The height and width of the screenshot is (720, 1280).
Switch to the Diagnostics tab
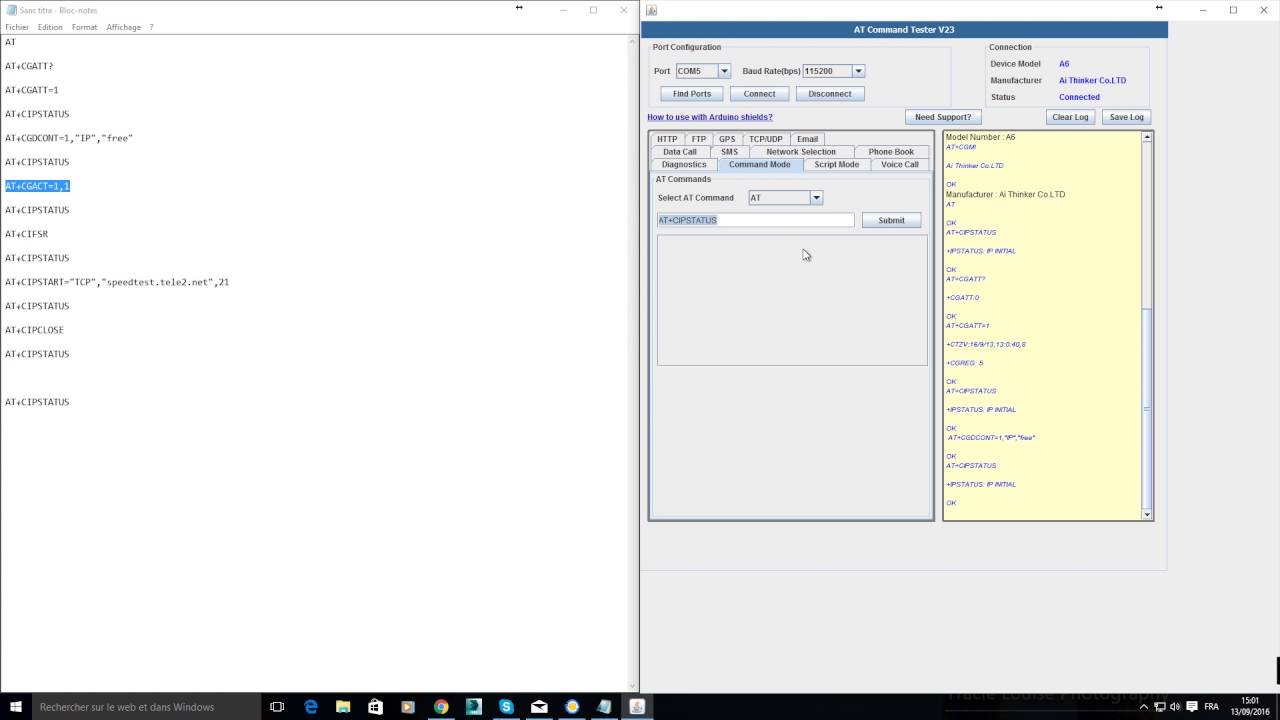(684, 164)
